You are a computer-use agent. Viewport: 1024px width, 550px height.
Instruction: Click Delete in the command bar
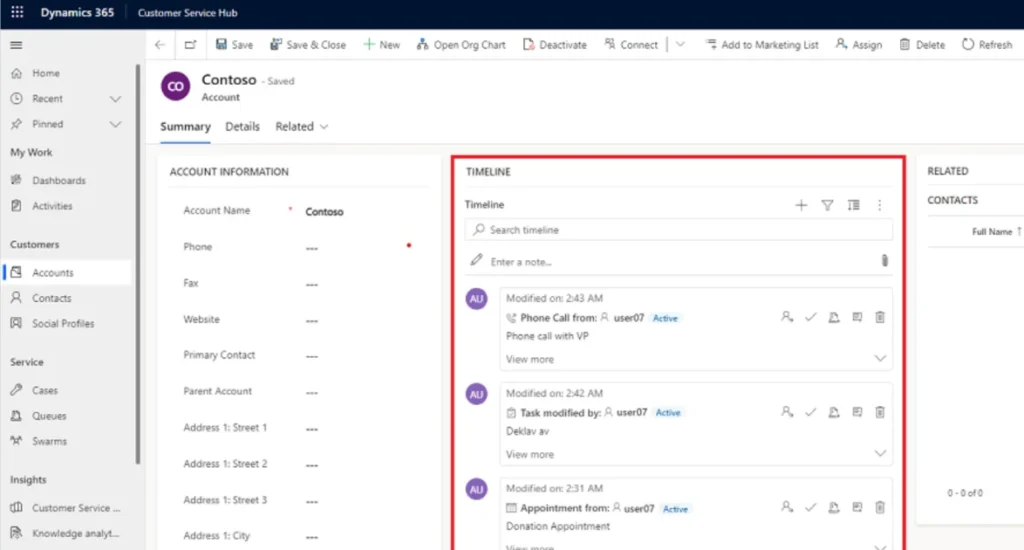pyautogui.click(x=922, y=44)
